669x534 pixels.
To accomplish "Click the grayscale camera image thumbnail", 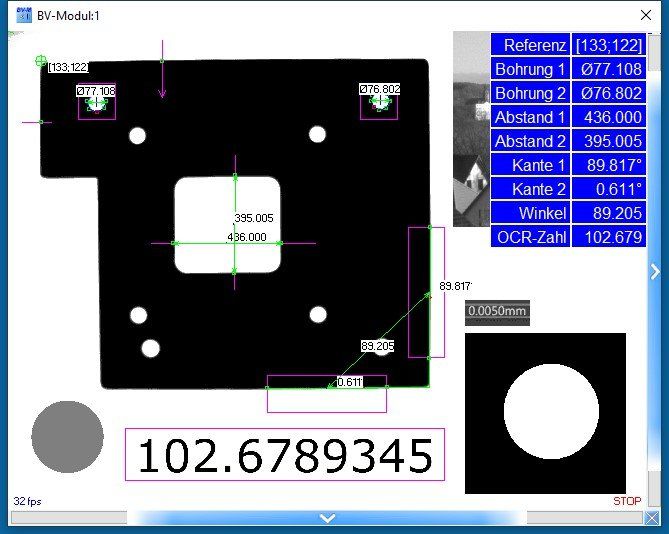I will 471,129.
